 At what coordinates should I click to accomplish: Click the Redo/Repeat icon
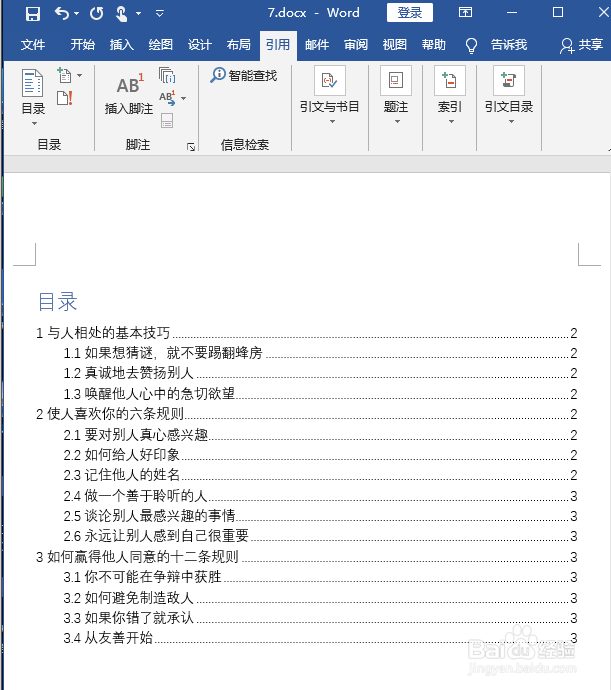(96, 14)
